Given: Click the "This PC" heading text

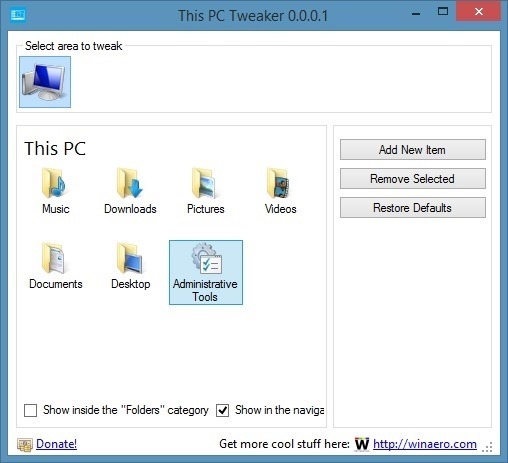Looking at the screenshot, I should point(55,149).
